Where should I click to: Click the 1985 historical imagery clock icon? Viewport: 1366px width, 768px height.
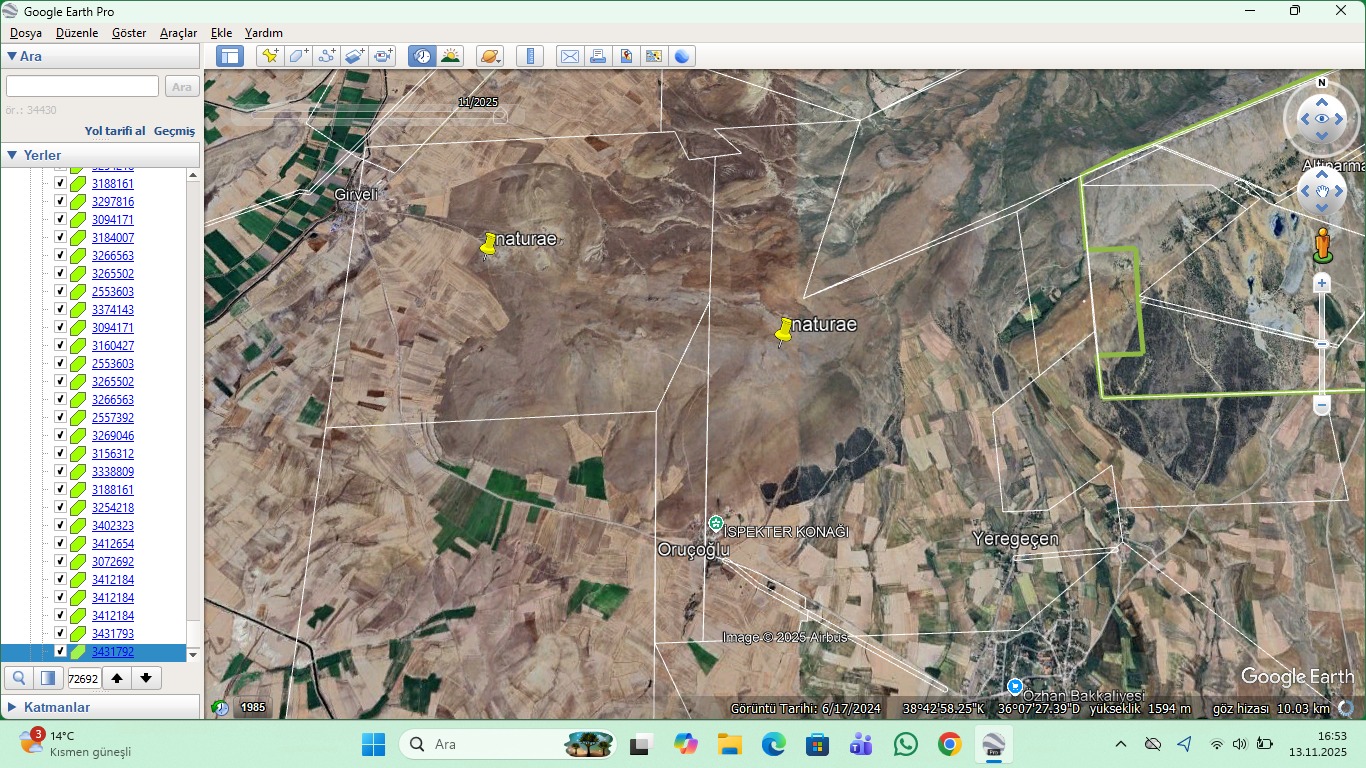point(220,707)
